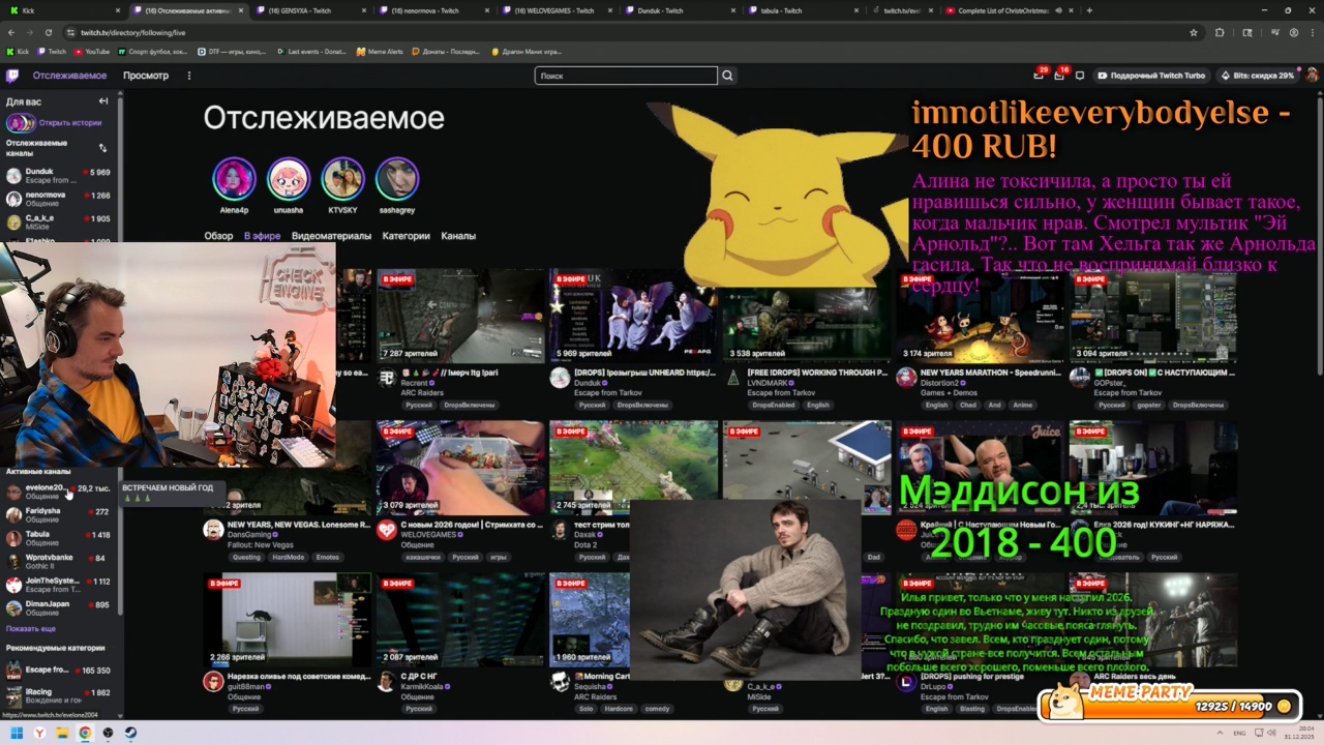The width and height of the screenshot is (1324, 745).
Task: Click the HardMode tag
Action: coord(288,557)
